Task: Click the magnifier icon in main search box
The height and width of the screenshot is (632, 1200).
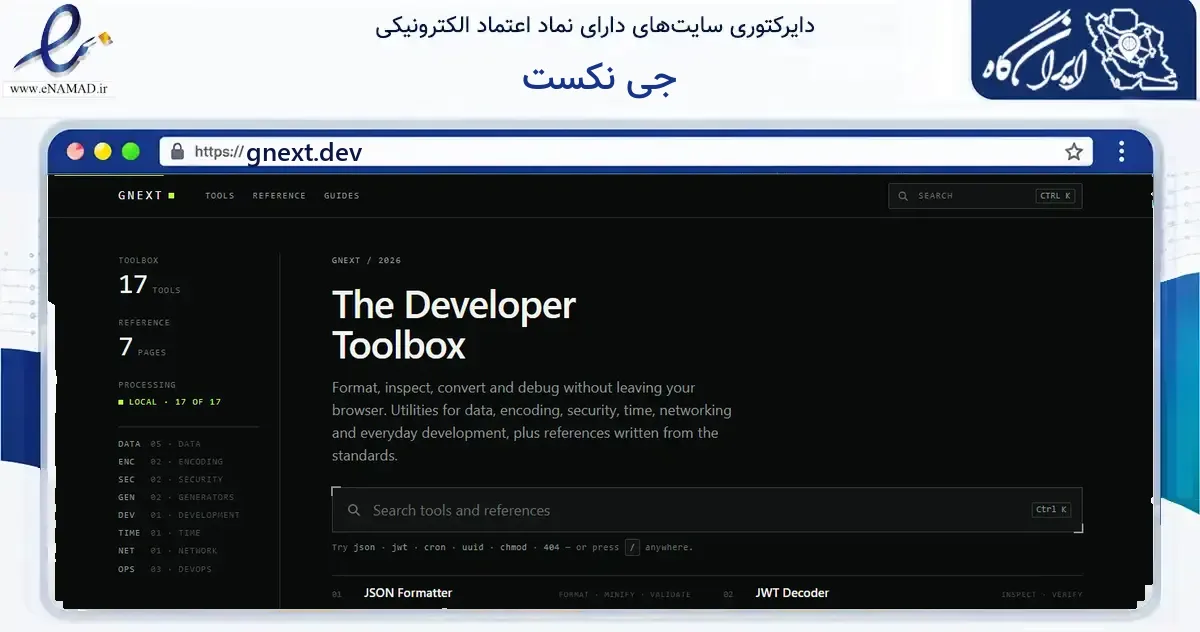Action: coord(354,510)
